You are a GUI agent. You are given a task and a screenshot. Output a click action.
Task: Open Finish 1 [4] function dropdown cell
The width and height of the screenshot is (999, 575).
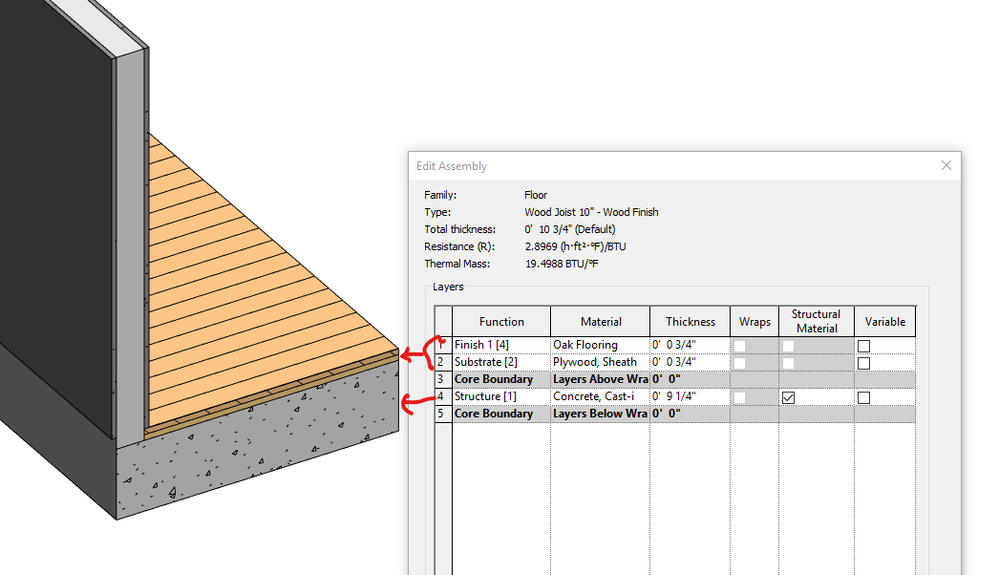[x=501, y=345]
